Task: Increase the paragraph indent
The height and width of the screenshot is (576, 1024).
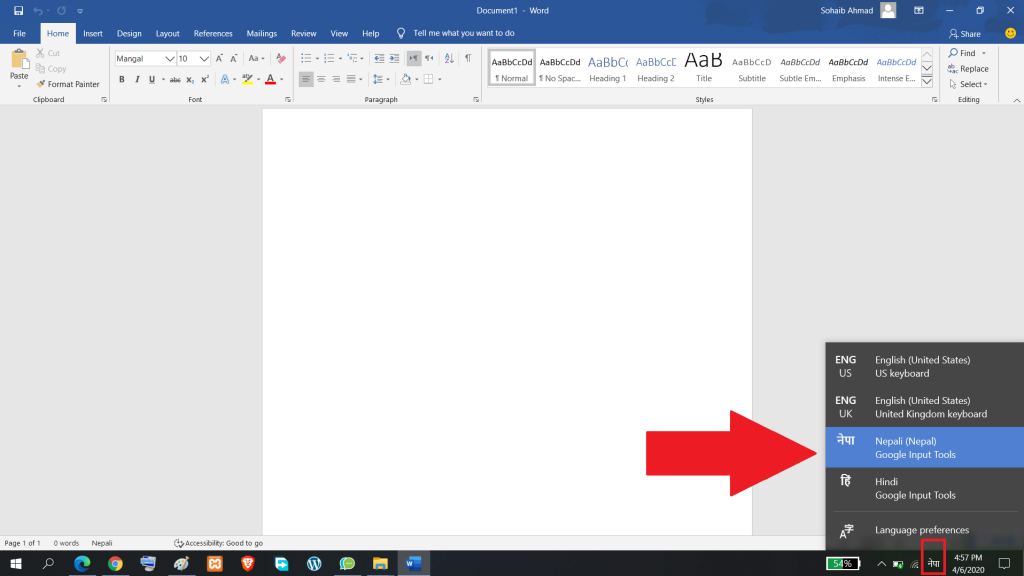Action: [394, 59]
